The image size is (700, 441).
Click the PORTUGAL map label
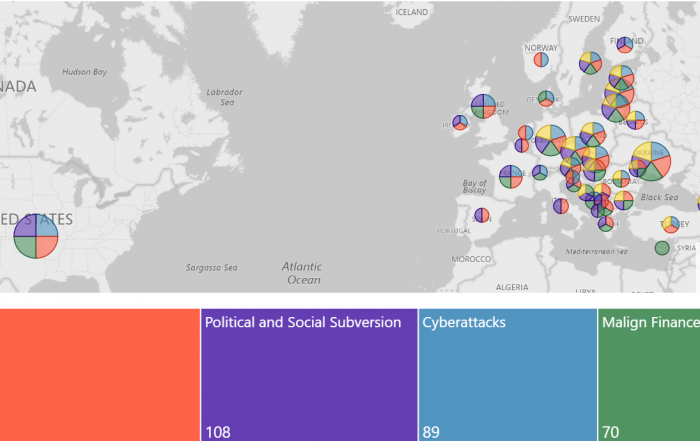coord(454,230)
